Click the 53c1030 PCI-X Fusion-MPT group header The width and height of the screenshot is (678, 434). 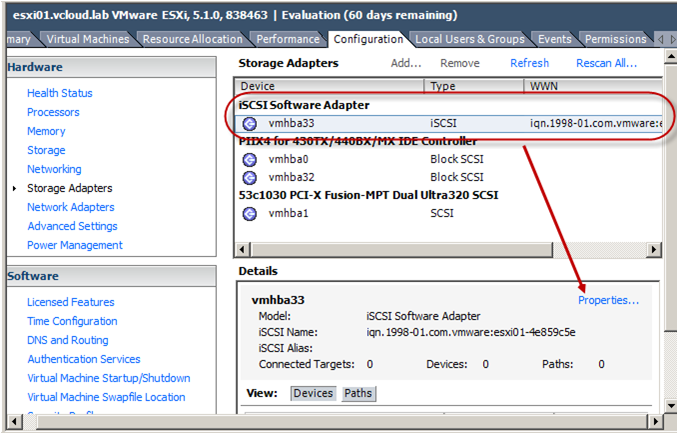tap(368, 195)
